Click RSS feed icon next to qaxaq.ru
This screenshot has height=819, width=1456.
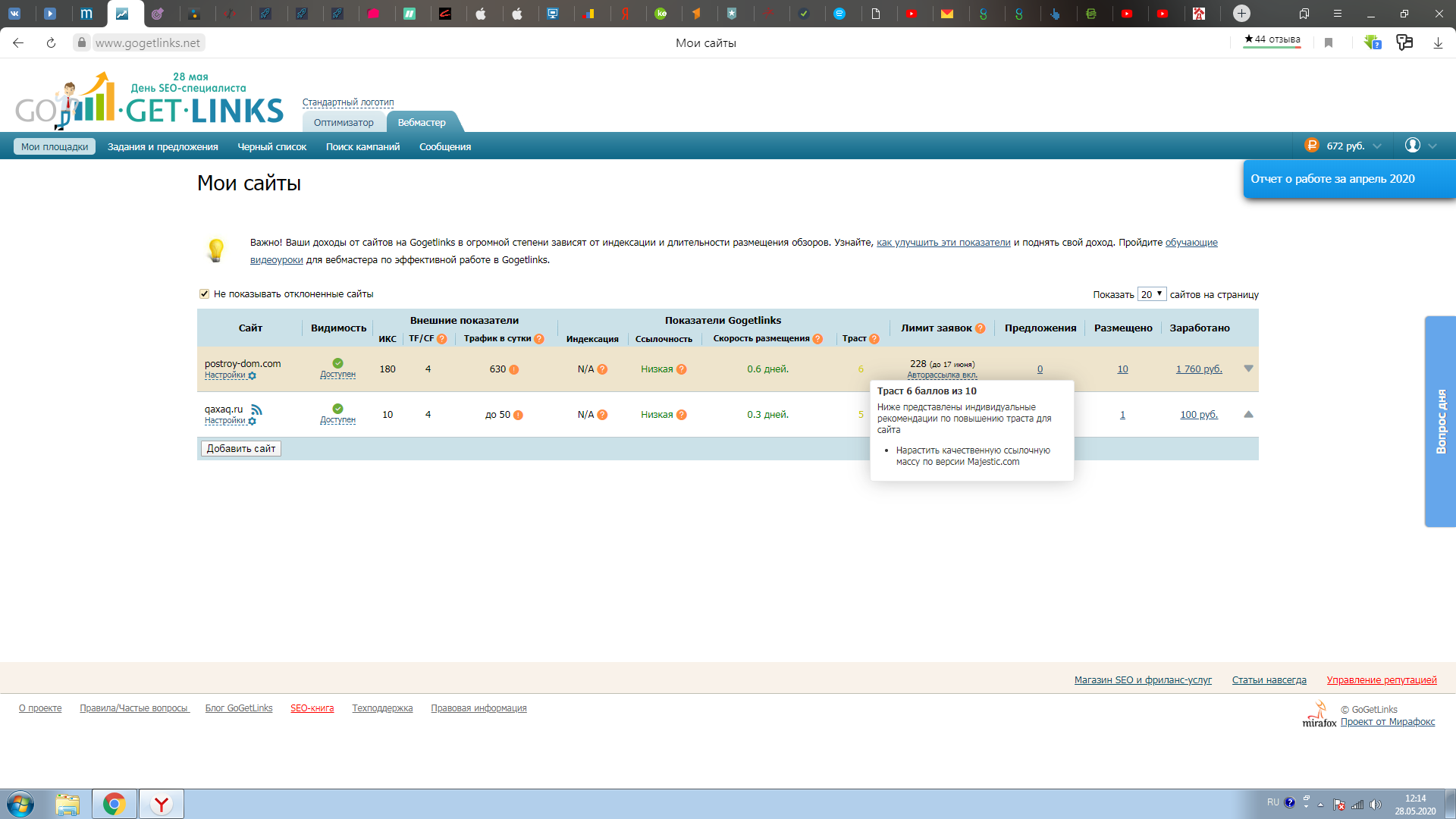(x=256, y=410)
